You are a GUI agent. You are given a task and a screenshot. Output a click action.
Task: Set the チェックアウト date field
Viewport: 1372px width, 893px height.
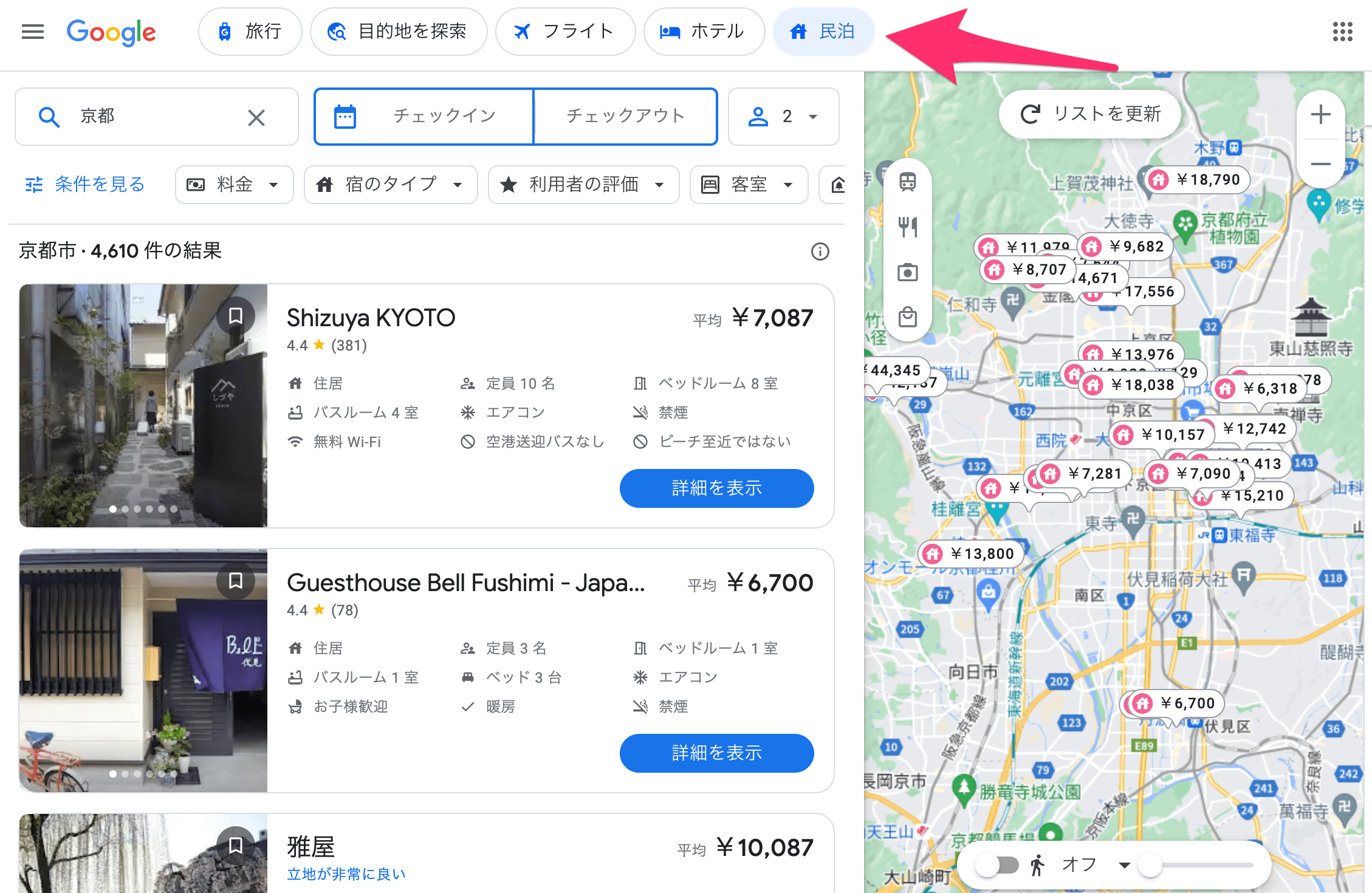(625, 117)
